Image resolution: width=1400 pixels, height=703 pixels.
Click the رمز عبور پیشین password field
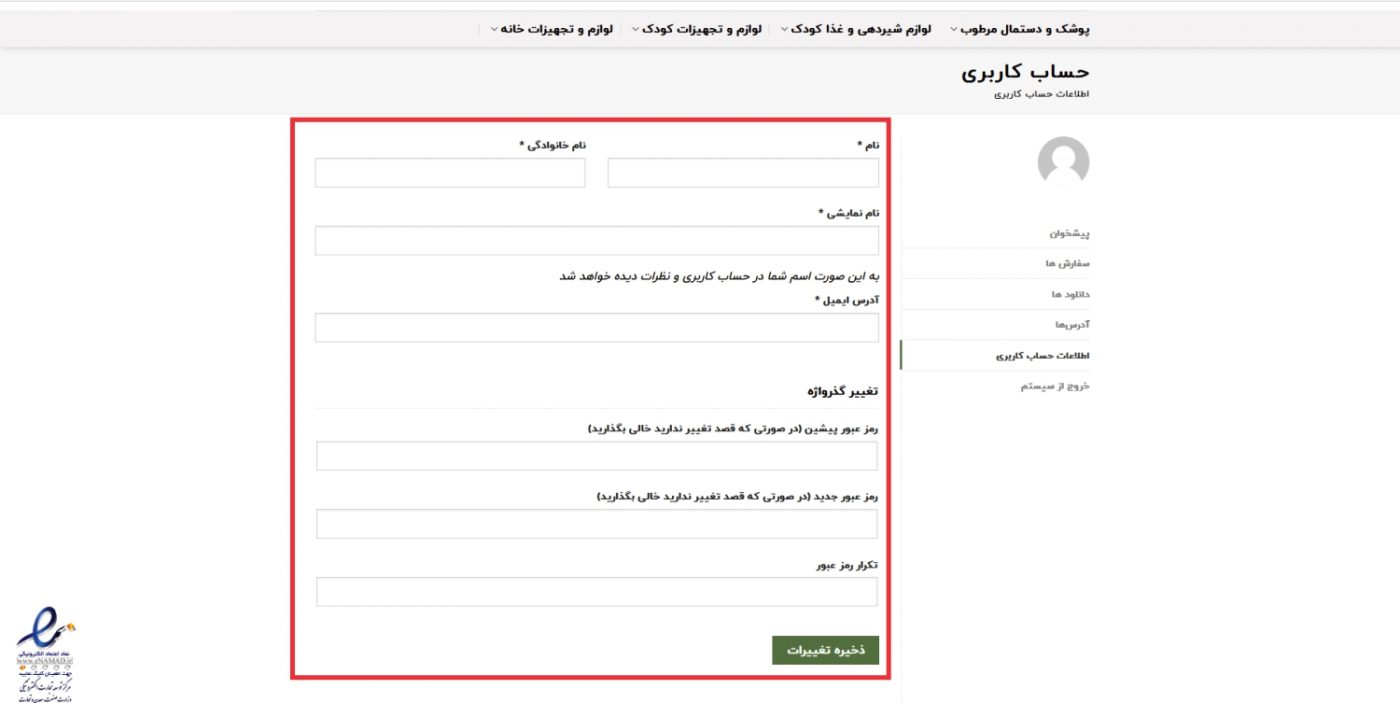click(x=596, y=456)
